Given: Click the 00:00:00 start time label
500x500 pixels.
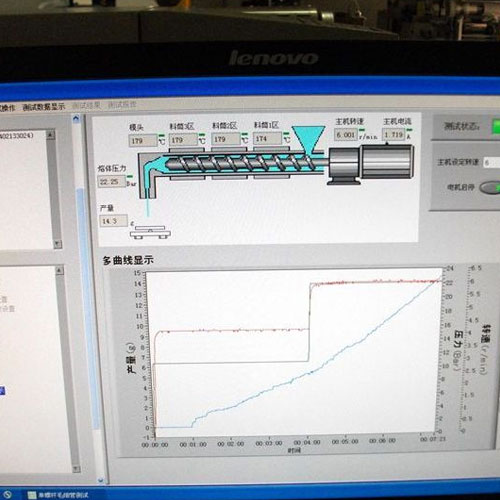Looking at the screenshot, I should 155,445.
